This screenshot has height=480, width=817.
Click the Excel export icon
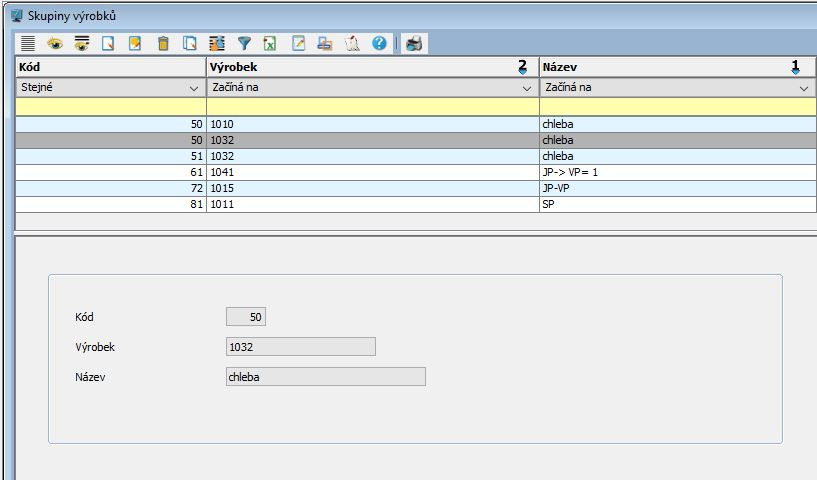click(x=270, y=43)
